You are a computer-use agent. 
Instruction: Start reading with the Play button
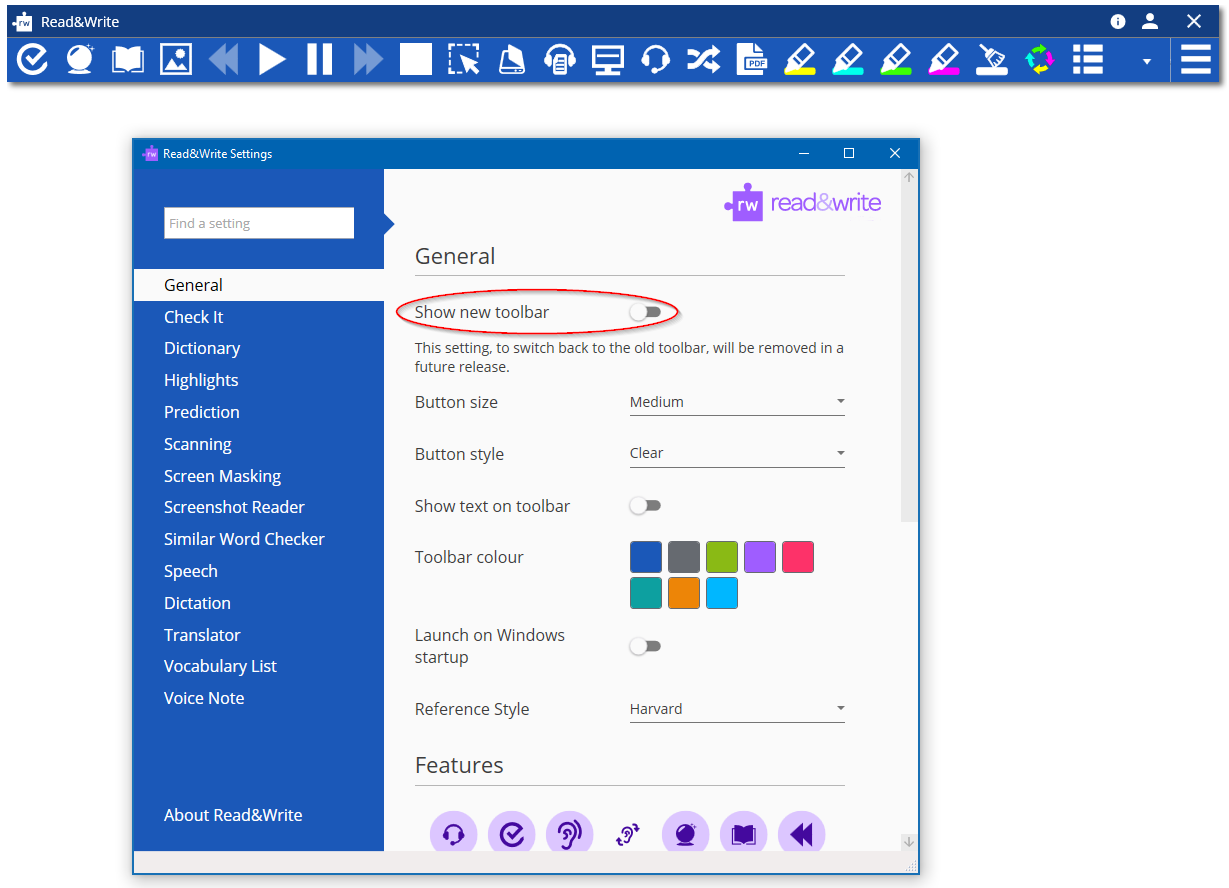(272, 59)
